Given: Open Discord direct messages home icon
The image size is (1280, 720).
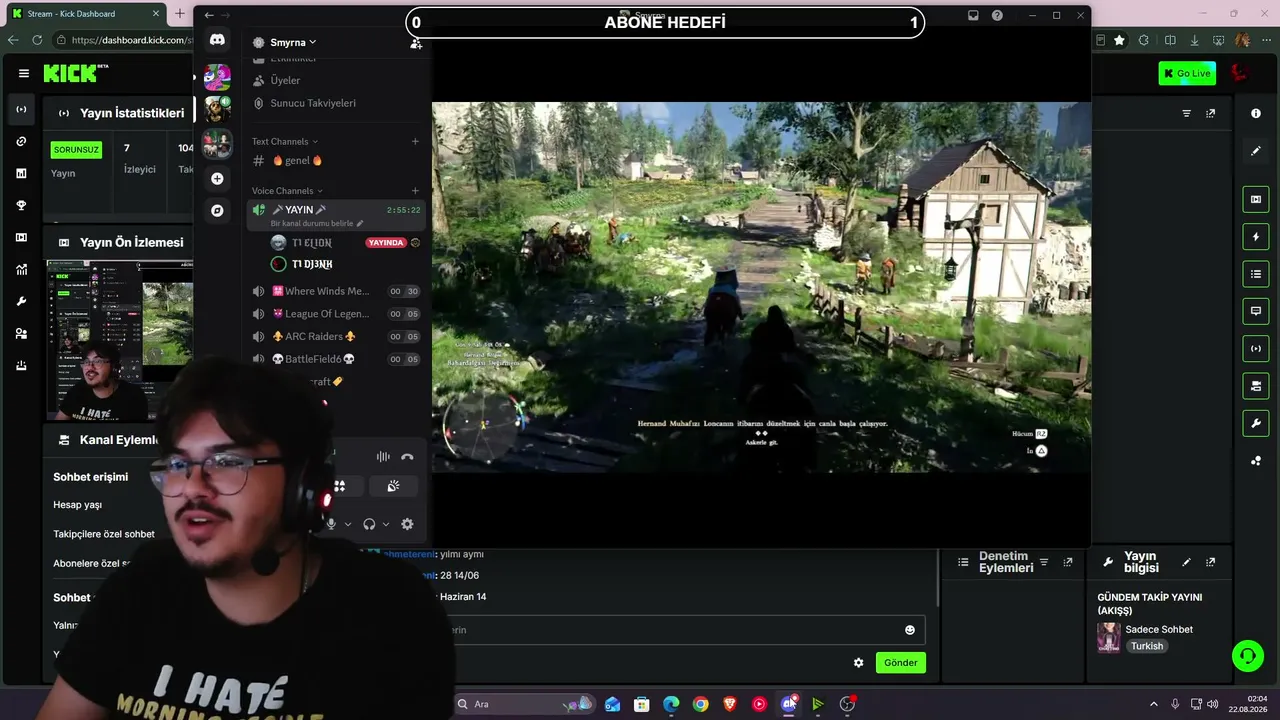Looking at the screenshot, I should (217, 39).
